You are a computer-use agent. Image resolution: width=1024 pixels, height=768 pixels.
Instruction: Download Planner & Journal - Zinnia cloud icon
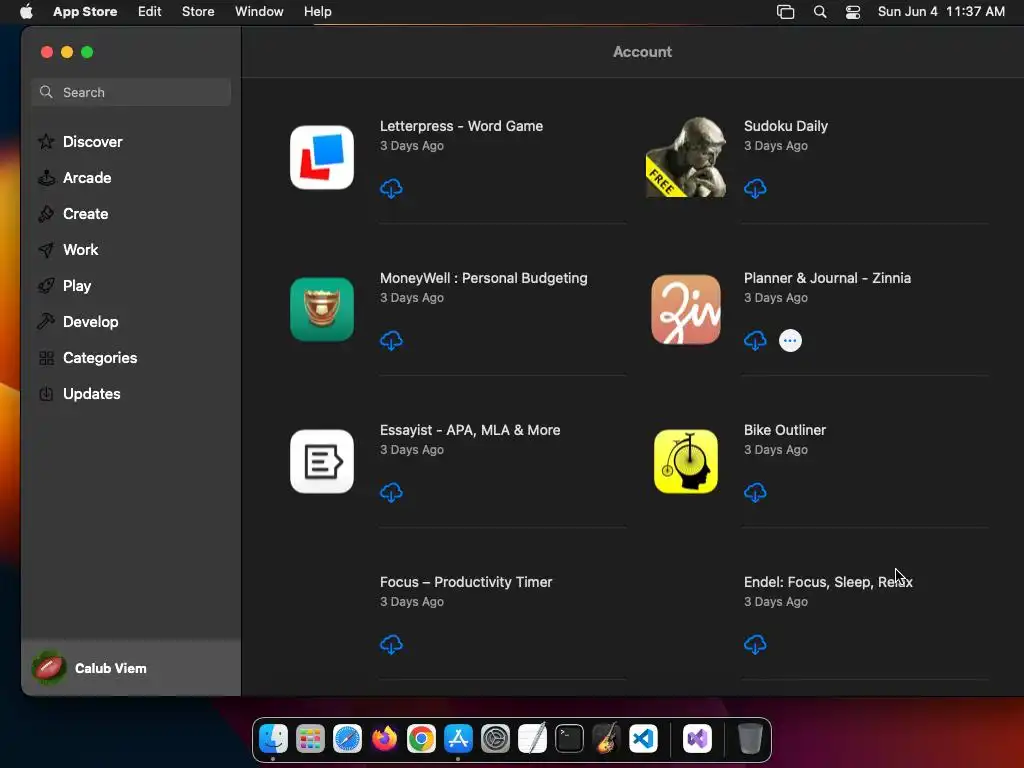click(x=755, y=340)
